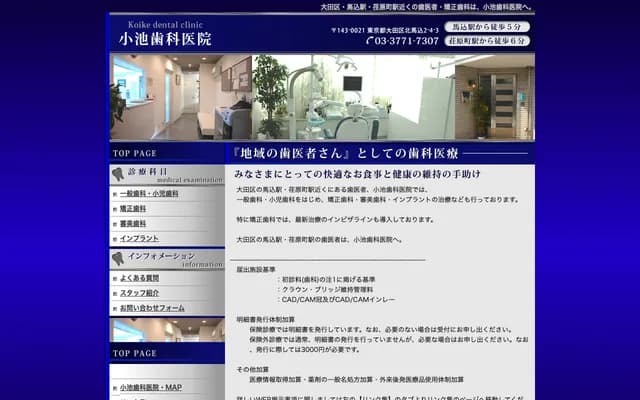View the スタッフ紹介 page

(x=139, y=293)
